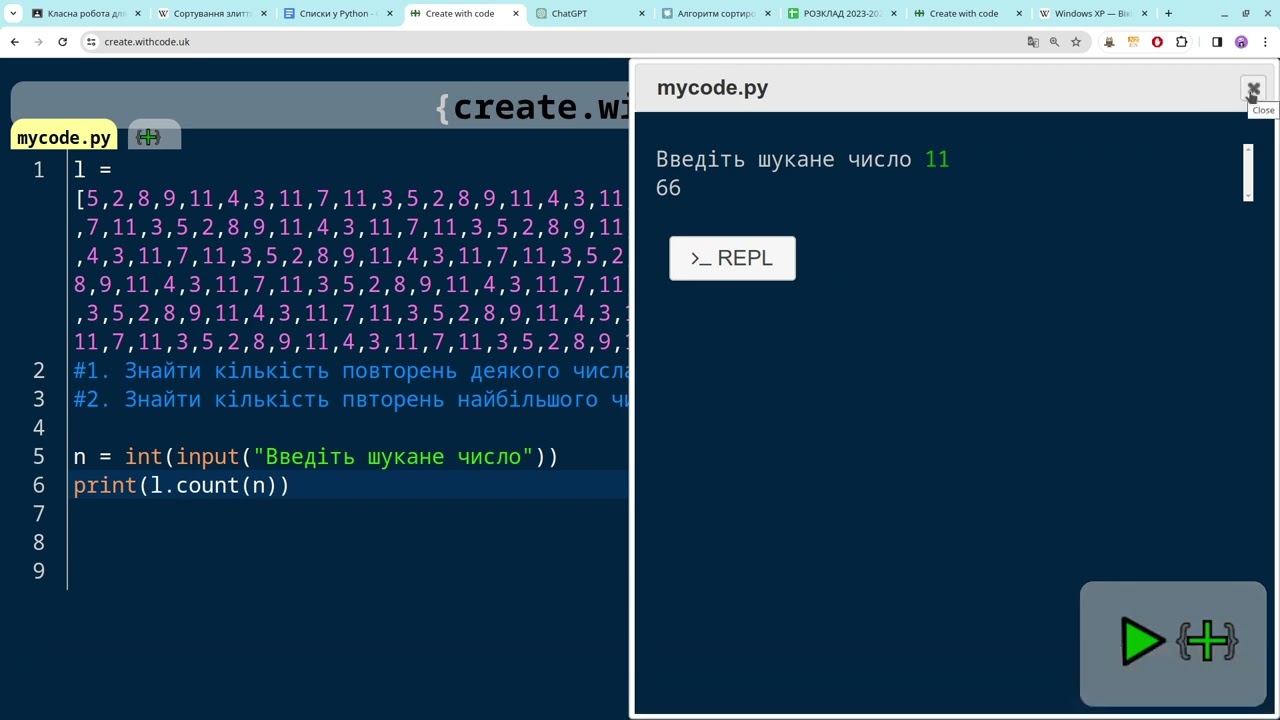
Task: Click the output value 66
Action: [x=668, y=188]
